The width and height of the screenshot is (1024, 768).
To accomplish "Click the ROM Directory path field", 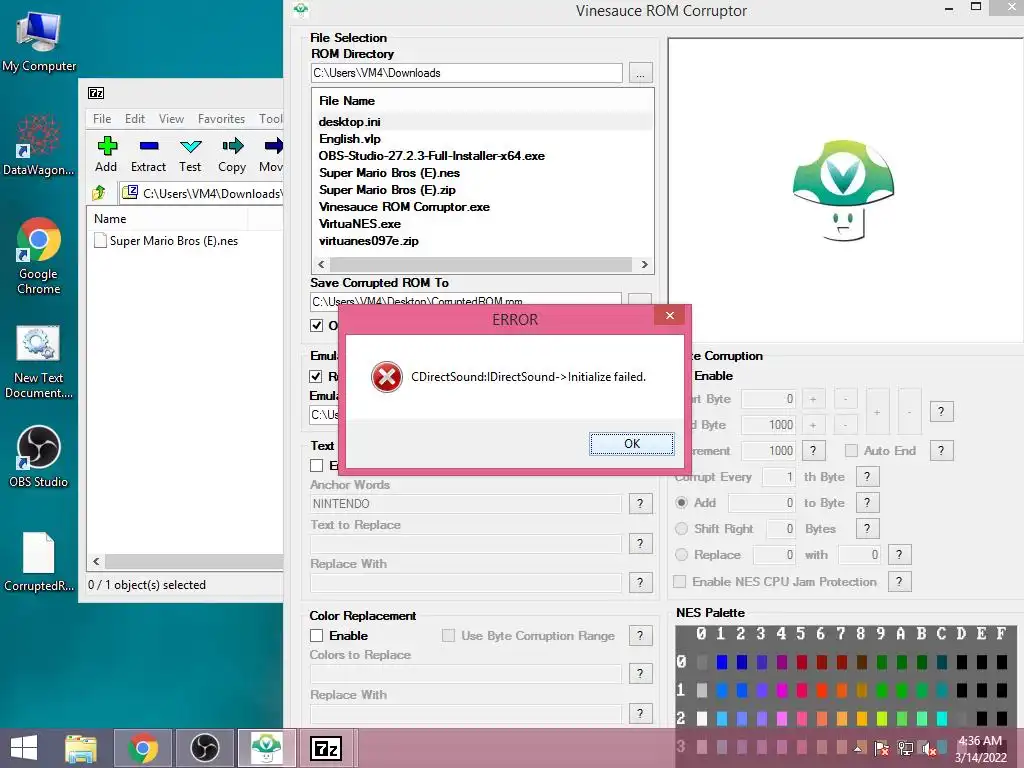I will pos(466,73).
